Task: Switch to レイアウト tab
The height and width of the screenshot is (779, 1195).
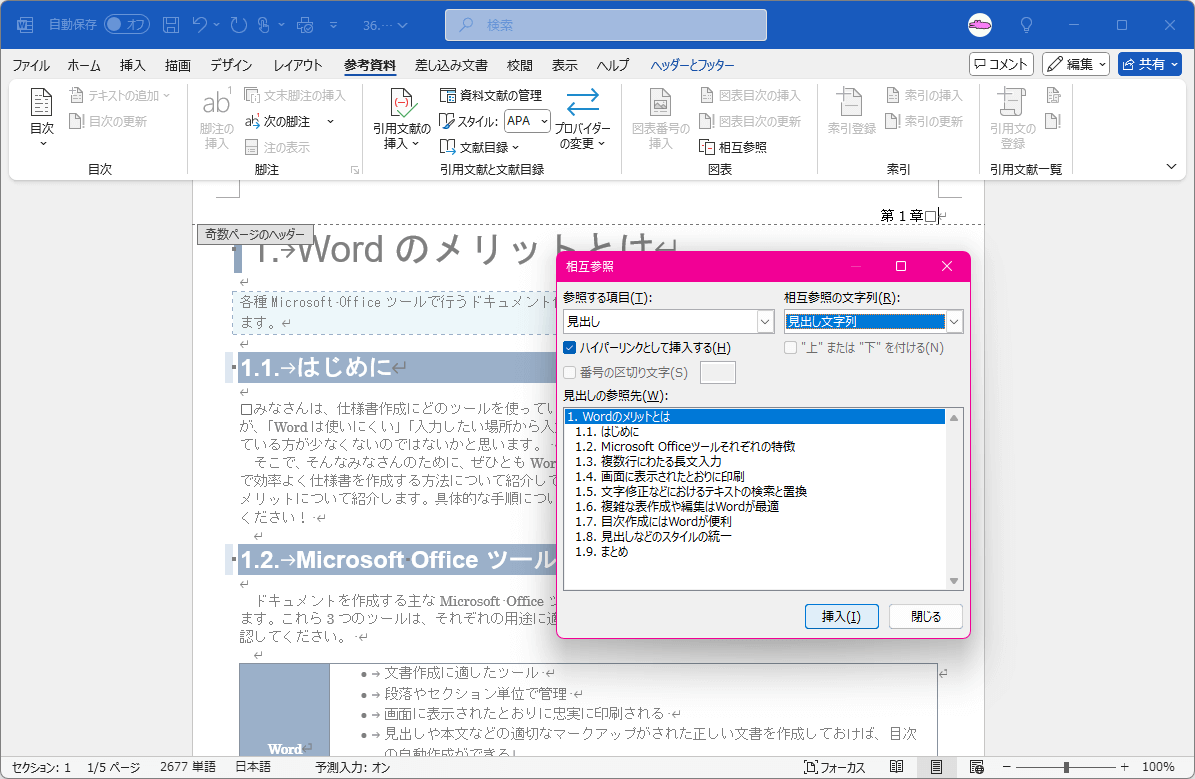Action: (297, 66)
